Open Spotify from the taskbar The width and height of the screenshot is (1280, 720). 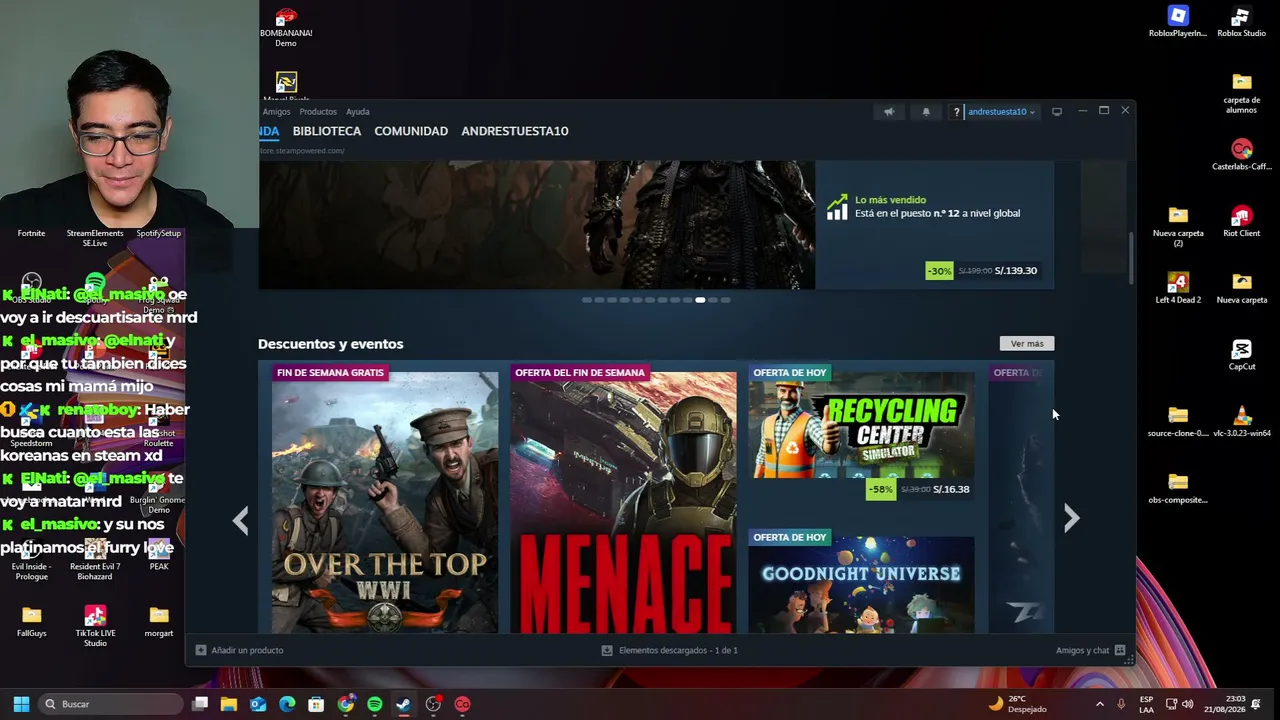pyautogui.click(x=375, y=704)
